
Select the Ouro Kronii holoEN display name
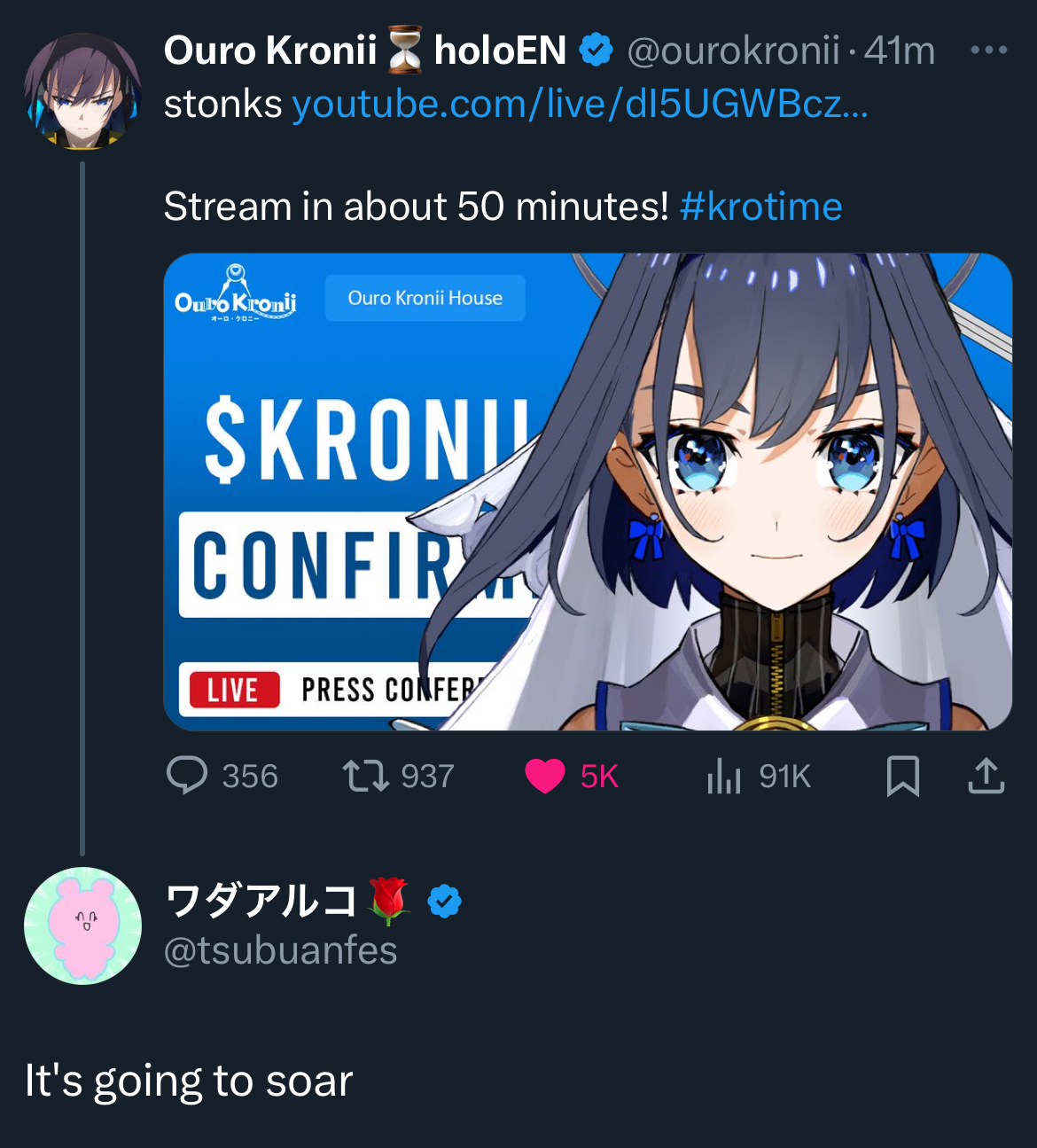(365, 51)
